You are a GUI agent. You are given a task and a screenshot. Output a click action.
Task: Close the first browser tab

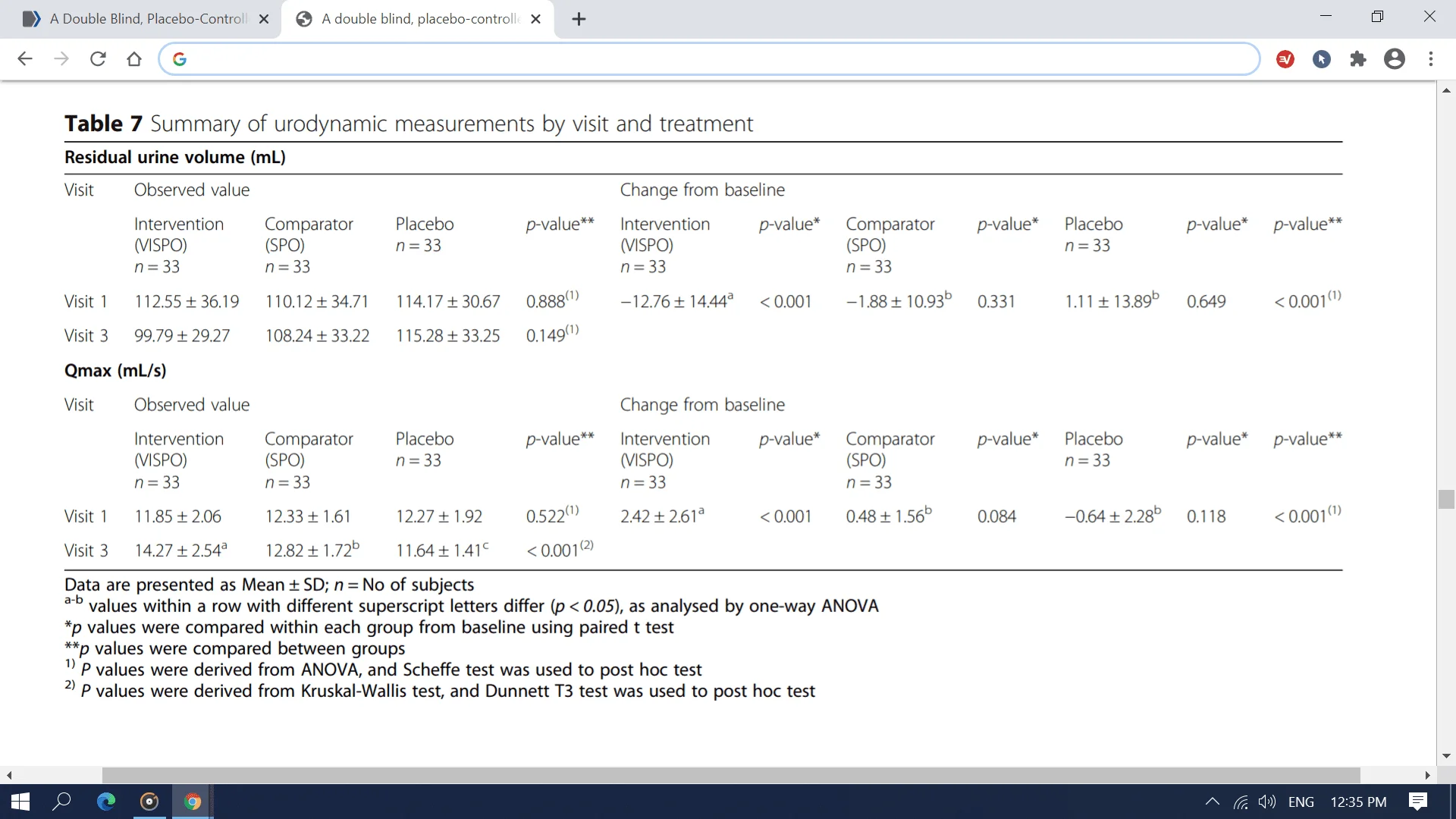[264, 19]
